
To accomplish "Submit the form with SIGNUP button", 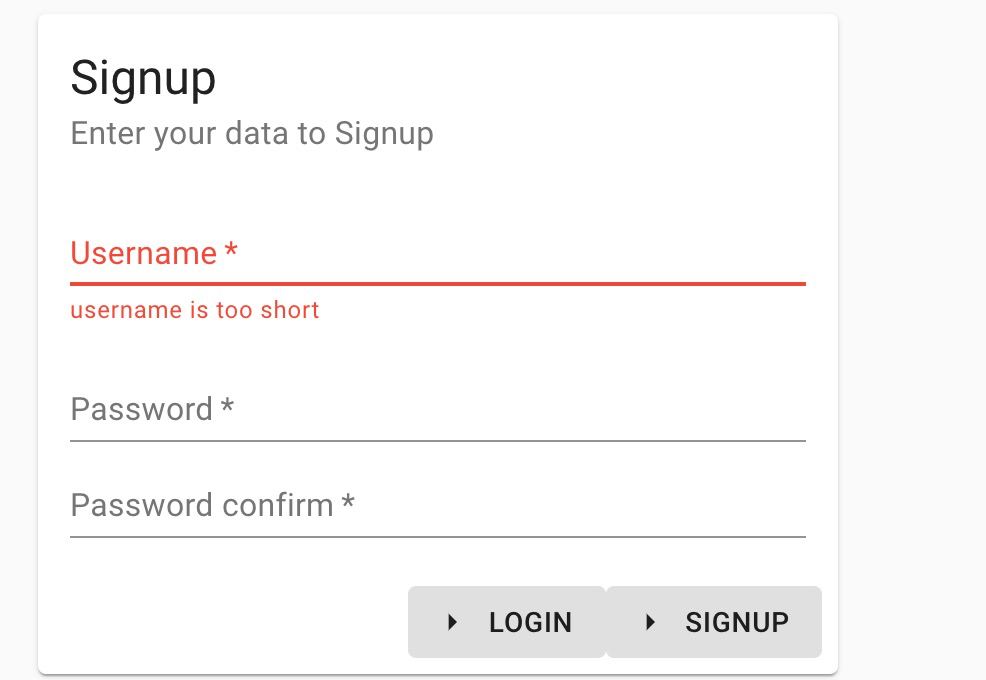I will (x=714, y=622).
